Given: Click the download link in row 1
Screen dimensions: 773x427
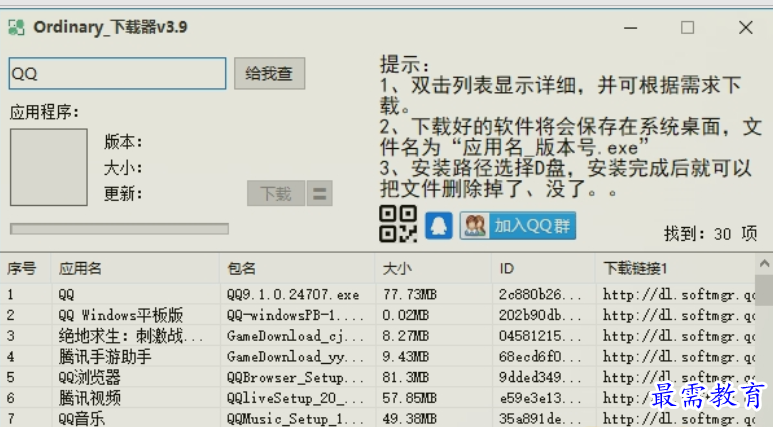Looking at the screenshot, I should click(678, 295).
